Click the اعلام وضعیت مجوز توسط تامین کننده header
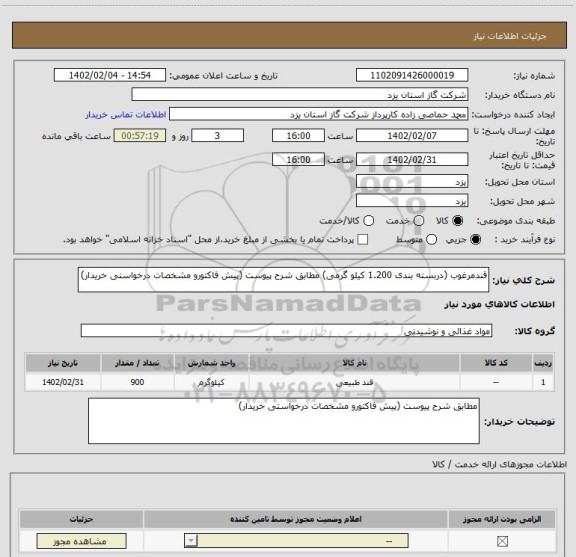The image size is (576, 557). [296, 519]
